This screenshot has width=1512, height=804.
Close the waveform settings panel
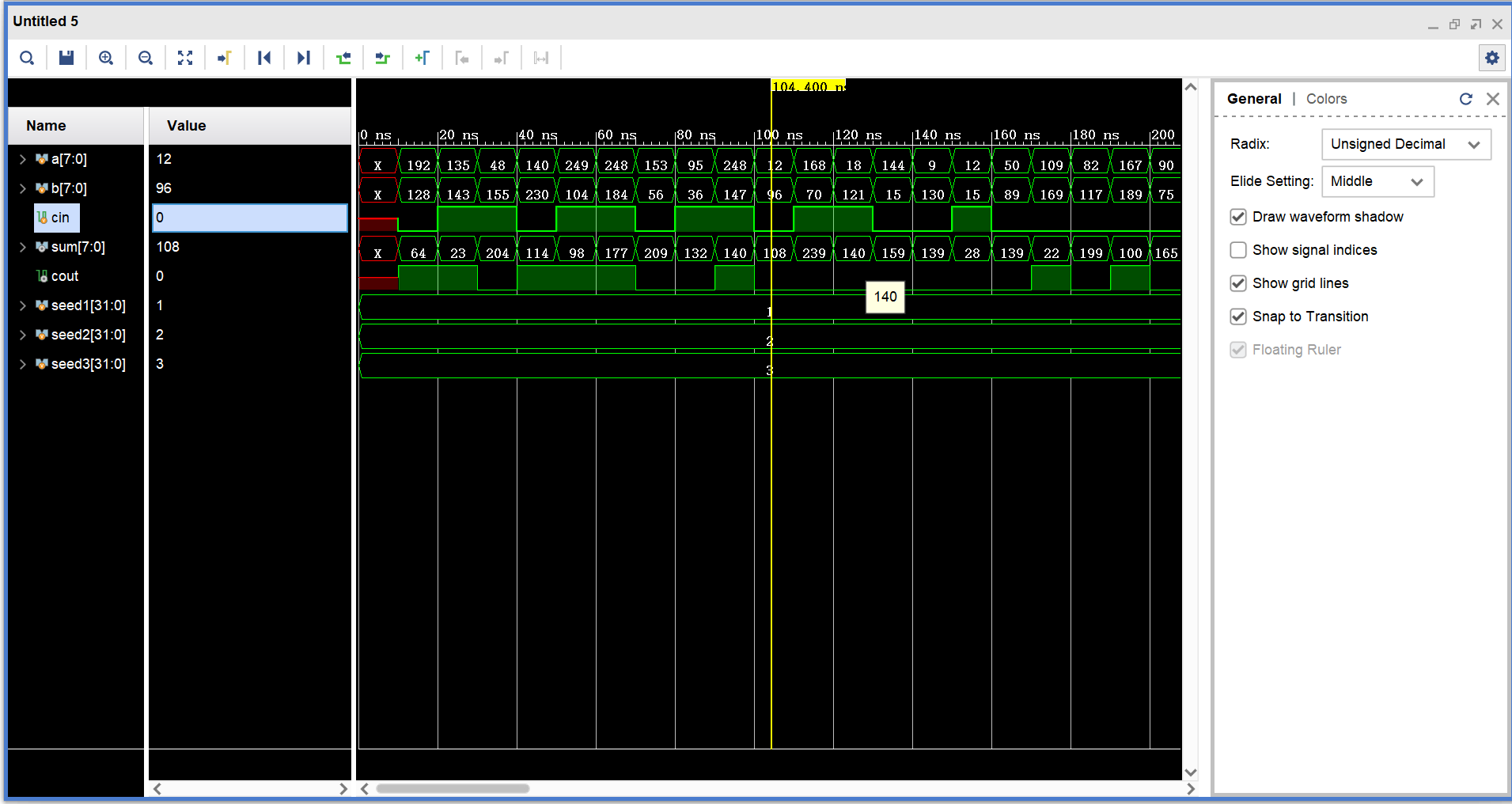tap(1493, 98)
